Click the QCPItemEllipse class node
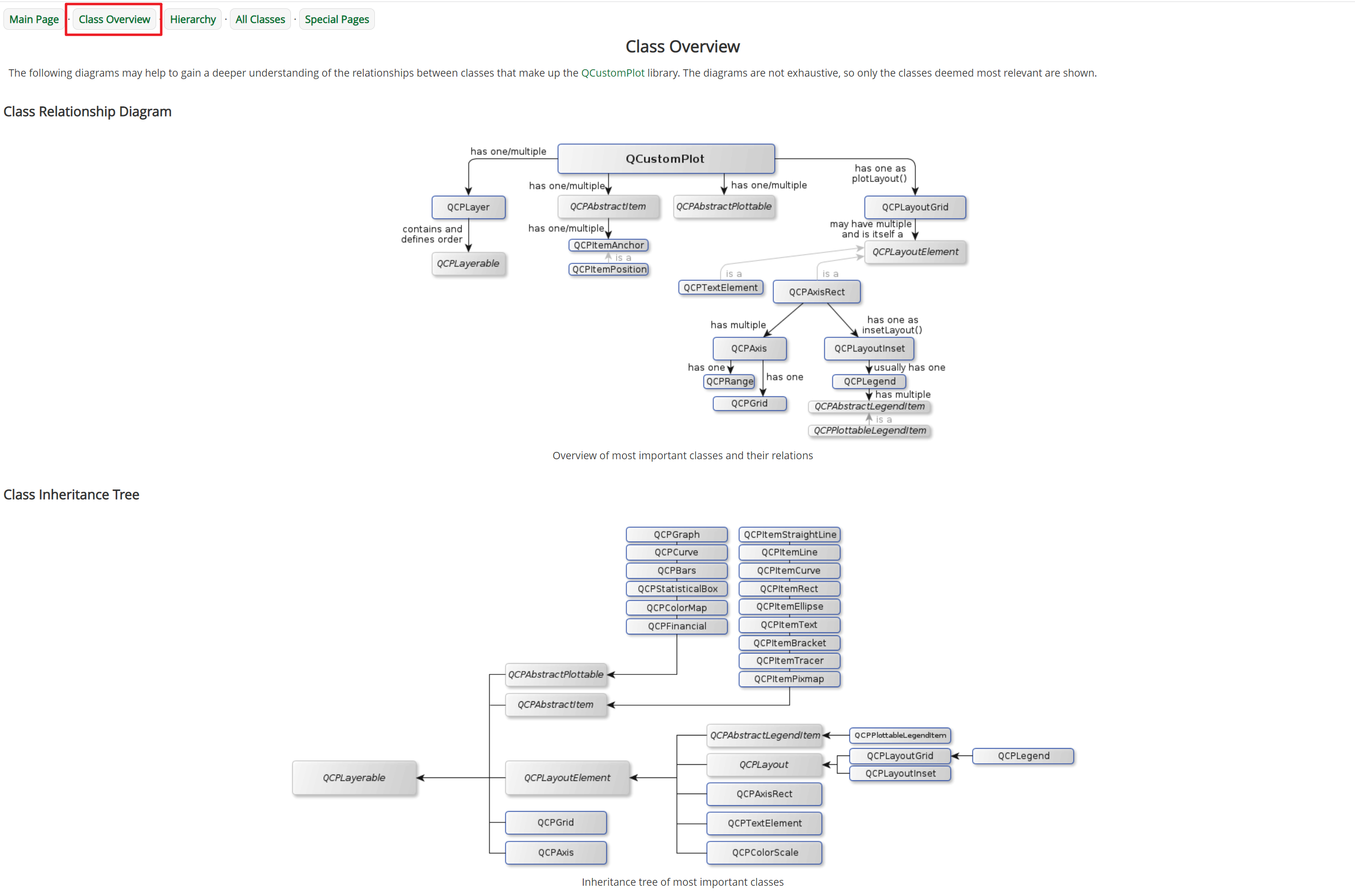Screen dimensions: 1355x896 [790, 606]
